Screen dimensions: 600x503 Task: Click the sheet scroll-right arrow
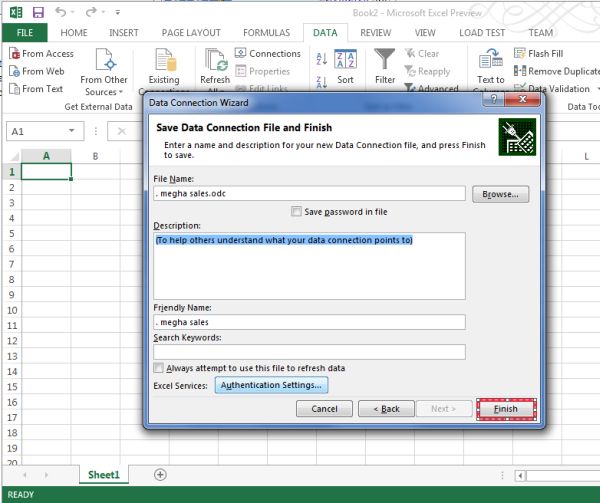tap(46, 475)
